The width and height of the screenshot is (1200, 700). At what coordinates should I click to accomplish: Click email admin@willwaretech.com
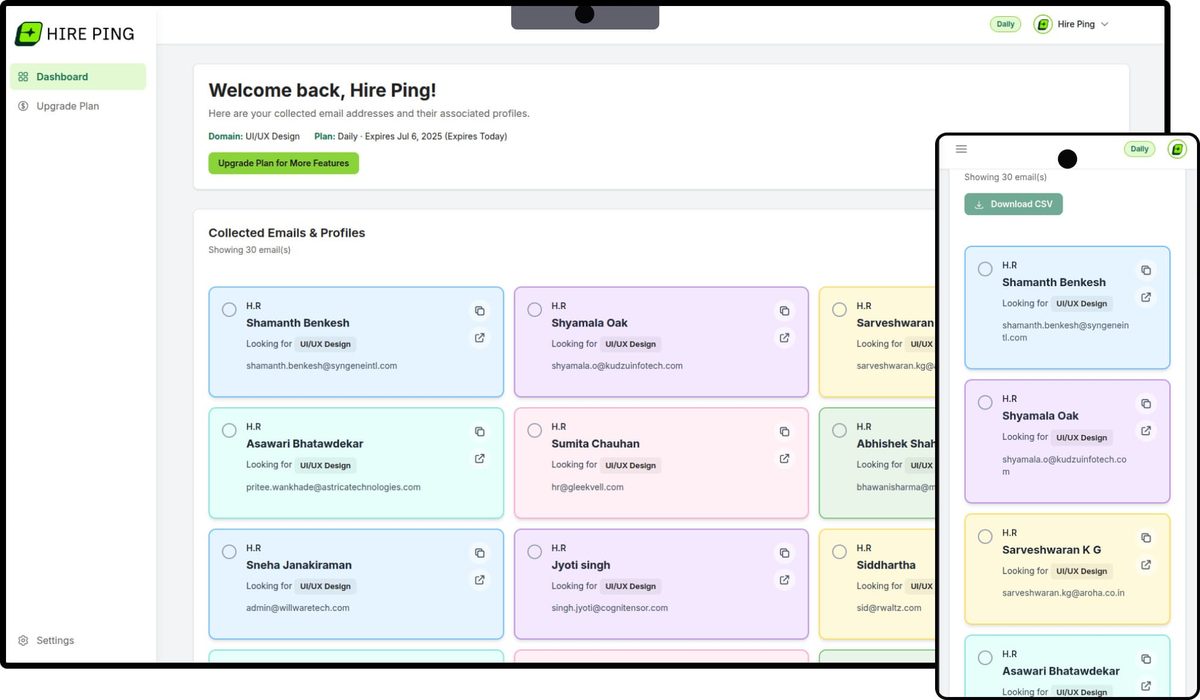tap(297, 608)
